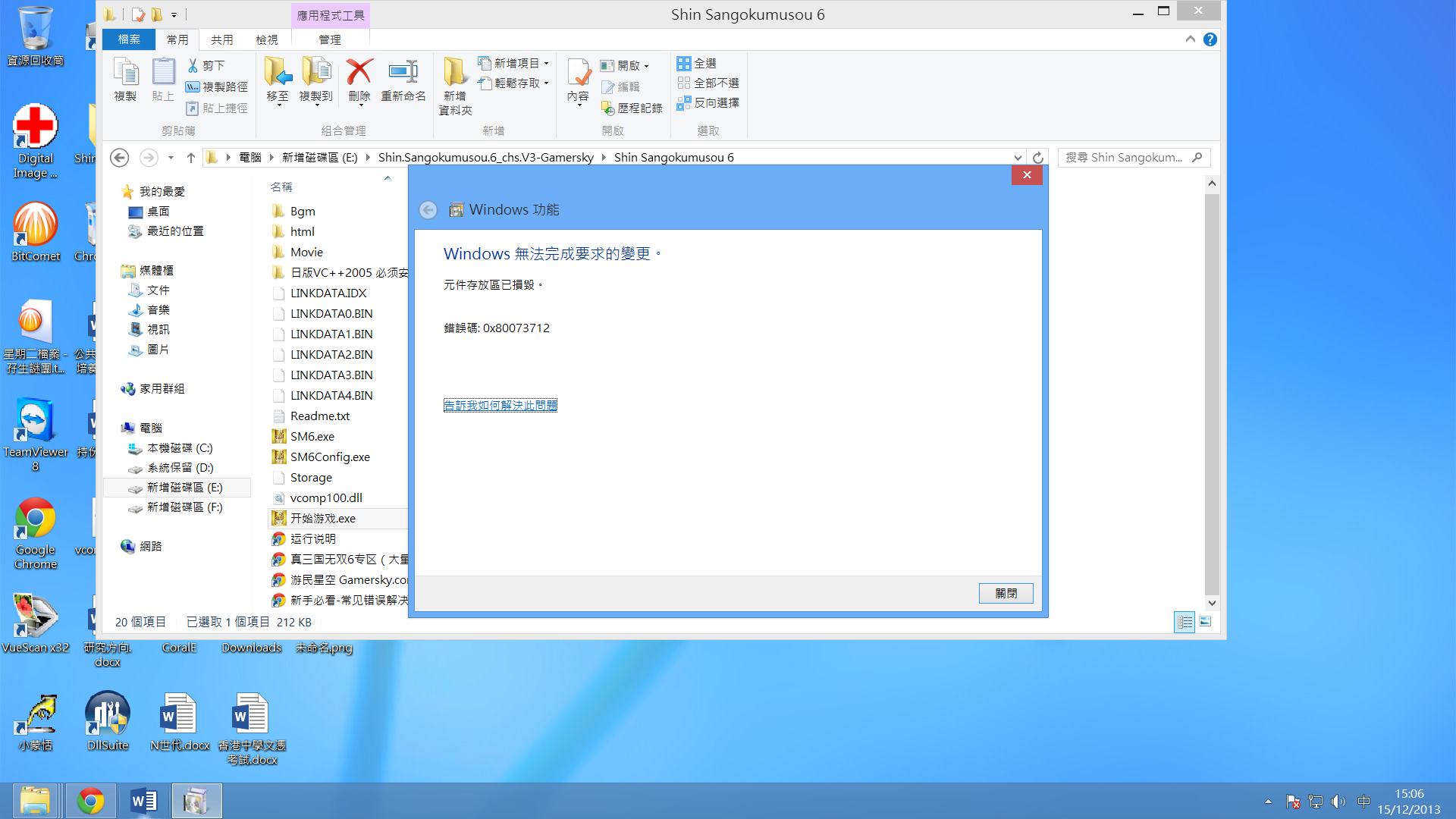Switch to large icons view in status bar

coord(1205,623)
